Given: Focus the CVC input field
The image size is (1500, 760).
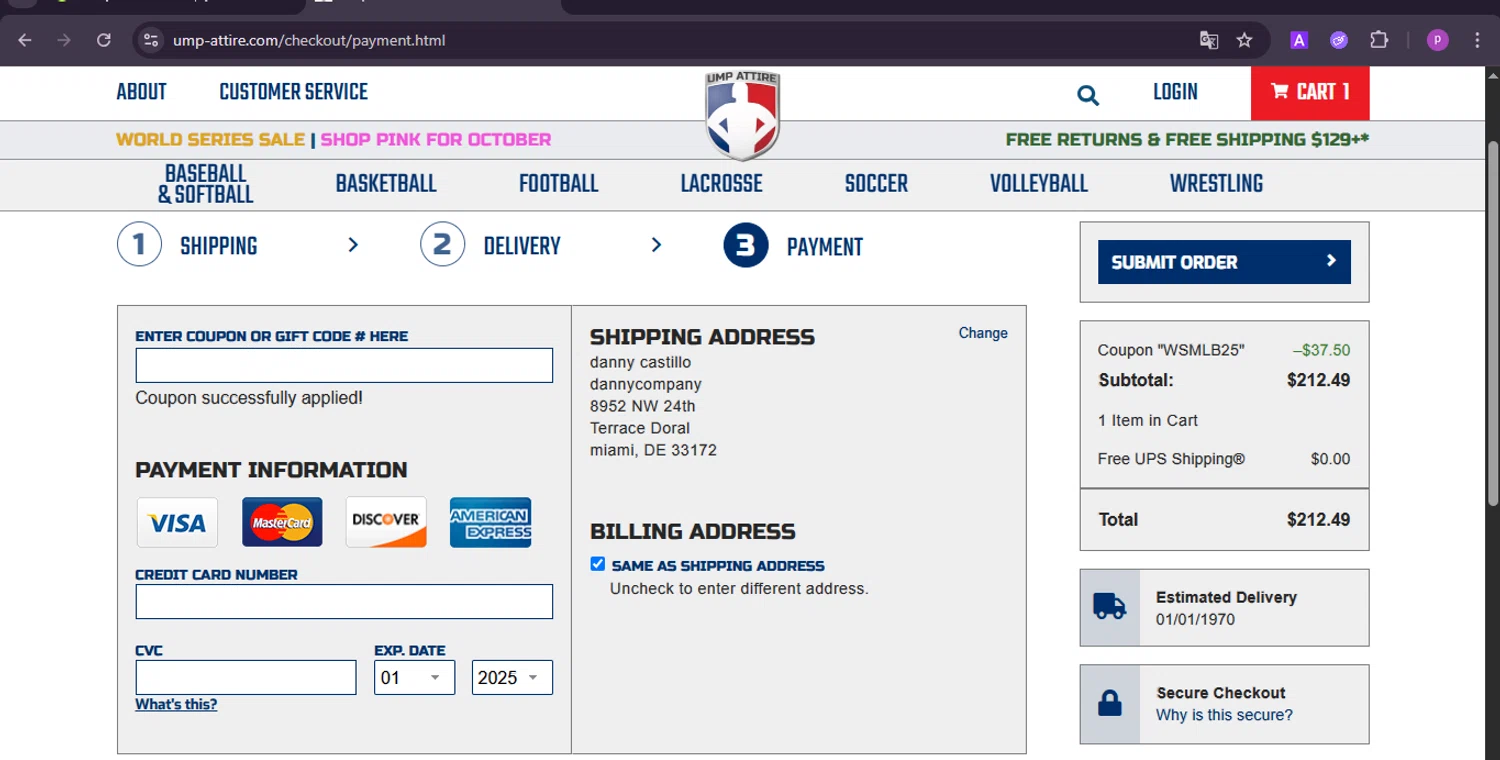Looking at the screenshot, I should (246, 677).
